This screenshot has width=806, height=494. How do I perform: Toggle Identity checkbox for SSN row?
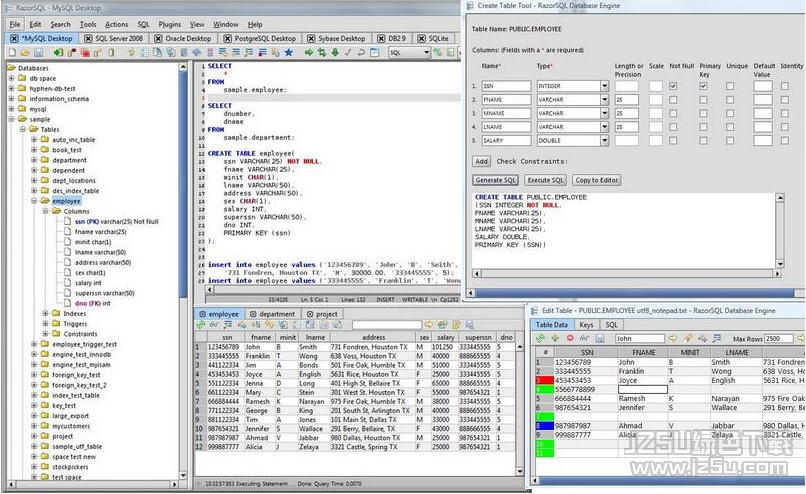[x=784, y=86]
